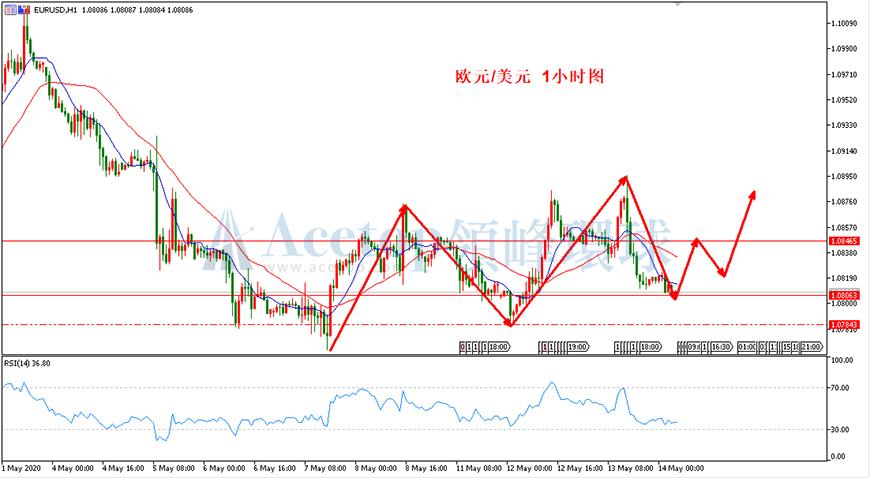Select the EURUSD,H1 chart symbol label
This screenshot has height=478, width=870.
55,10
